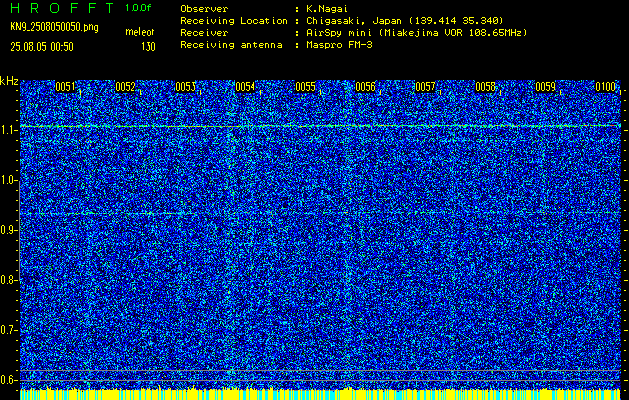Click the Receiving antenna field label
Screen dimensions: 629x400
coord(231,45)
